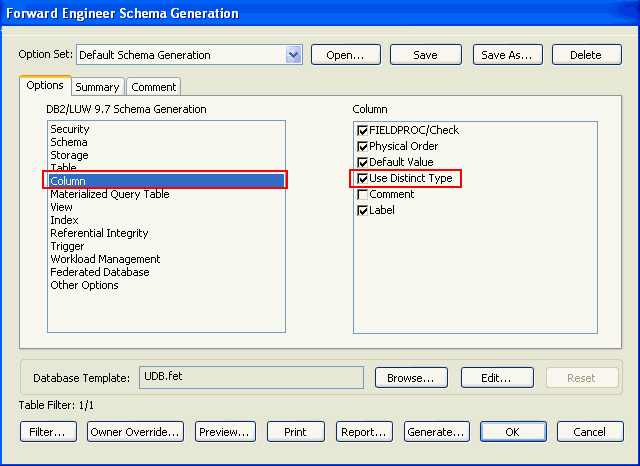This screenshot has width=640, height=466.
Task: Toggle the FIELDPROC/Check checkbox
Action: (x=362, y=131)
